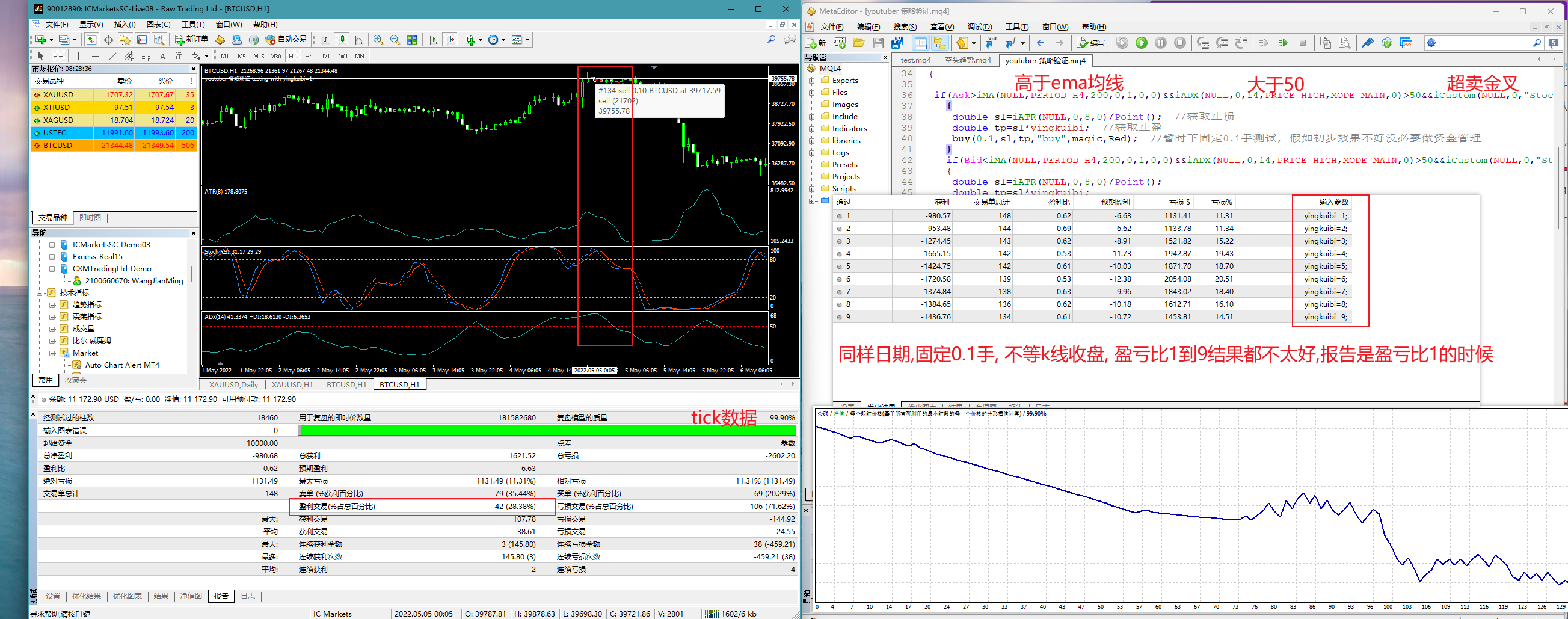Click the zoom in magnifier on MT4 toolbar
This screenshot has width=1568, height=619.
378,40
